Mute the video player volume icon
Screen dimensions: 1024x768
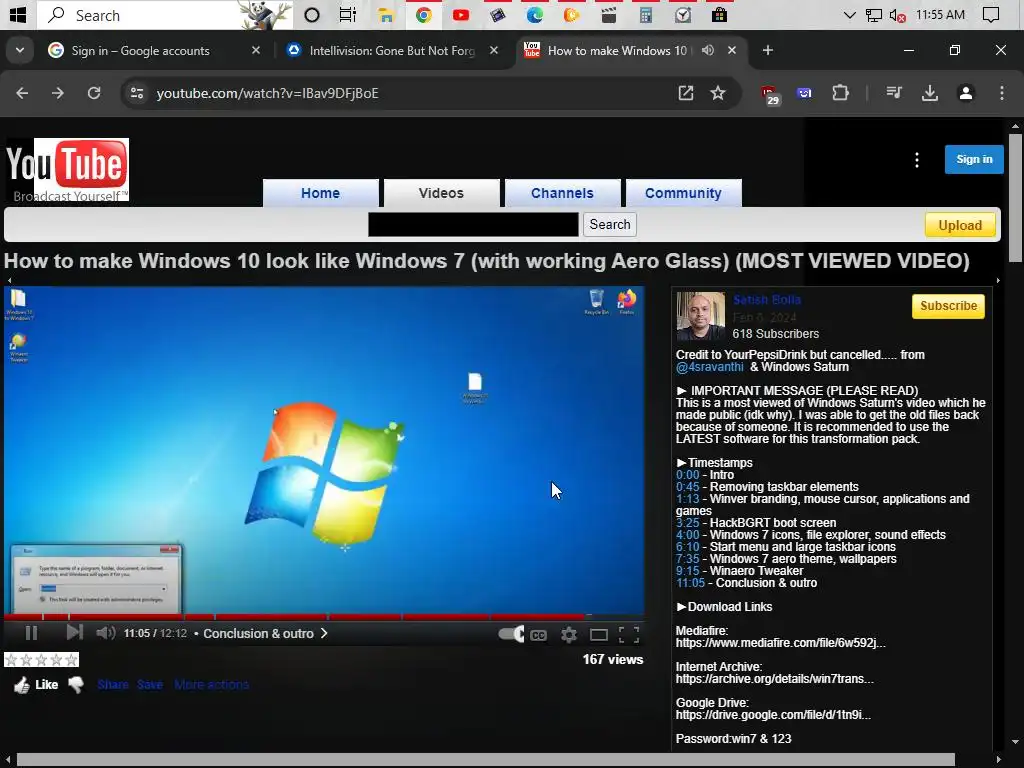click(105, 633)
